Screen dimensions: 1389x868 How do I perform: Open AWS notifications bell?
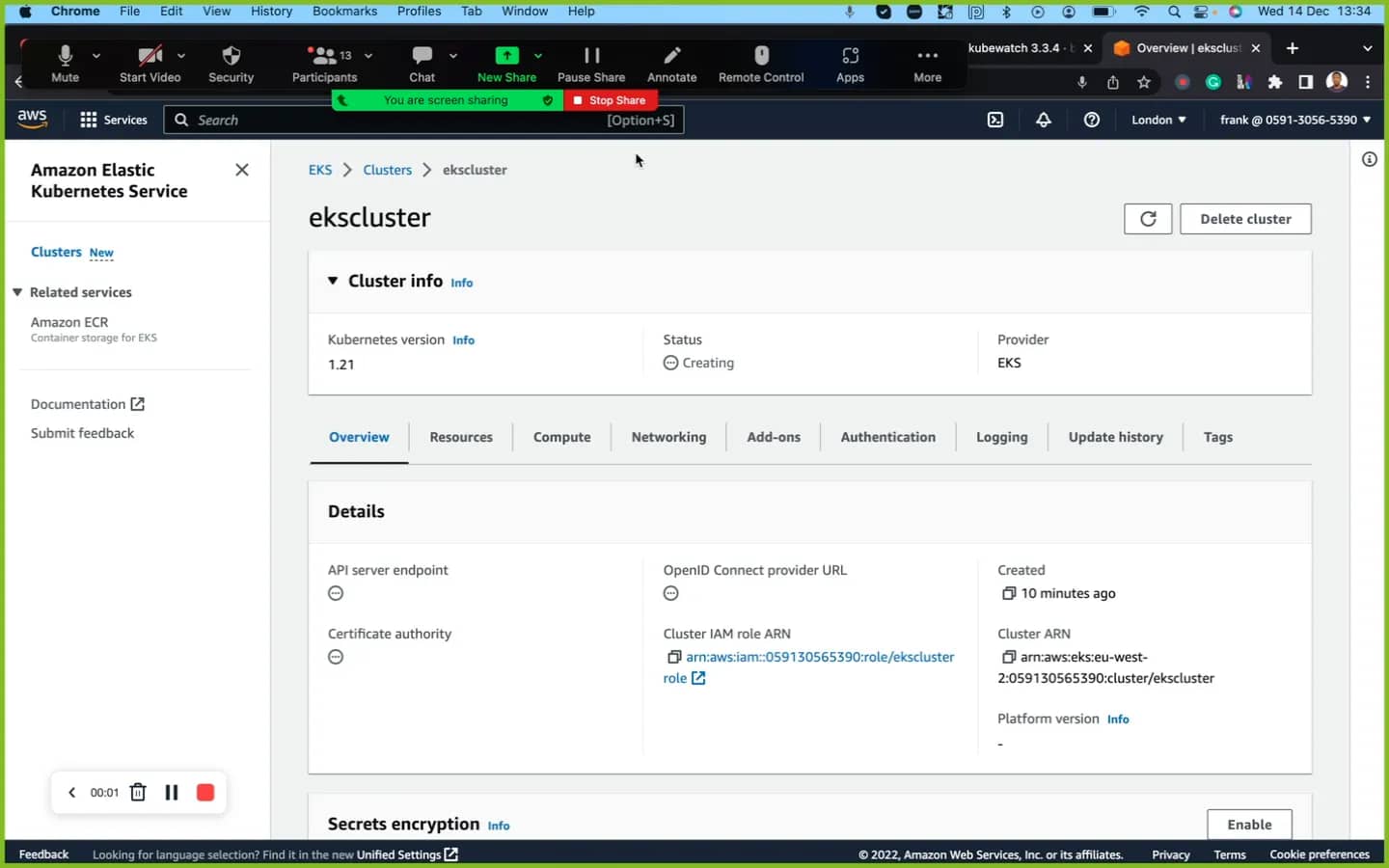pyautogui.click(x=1044, y=120)
